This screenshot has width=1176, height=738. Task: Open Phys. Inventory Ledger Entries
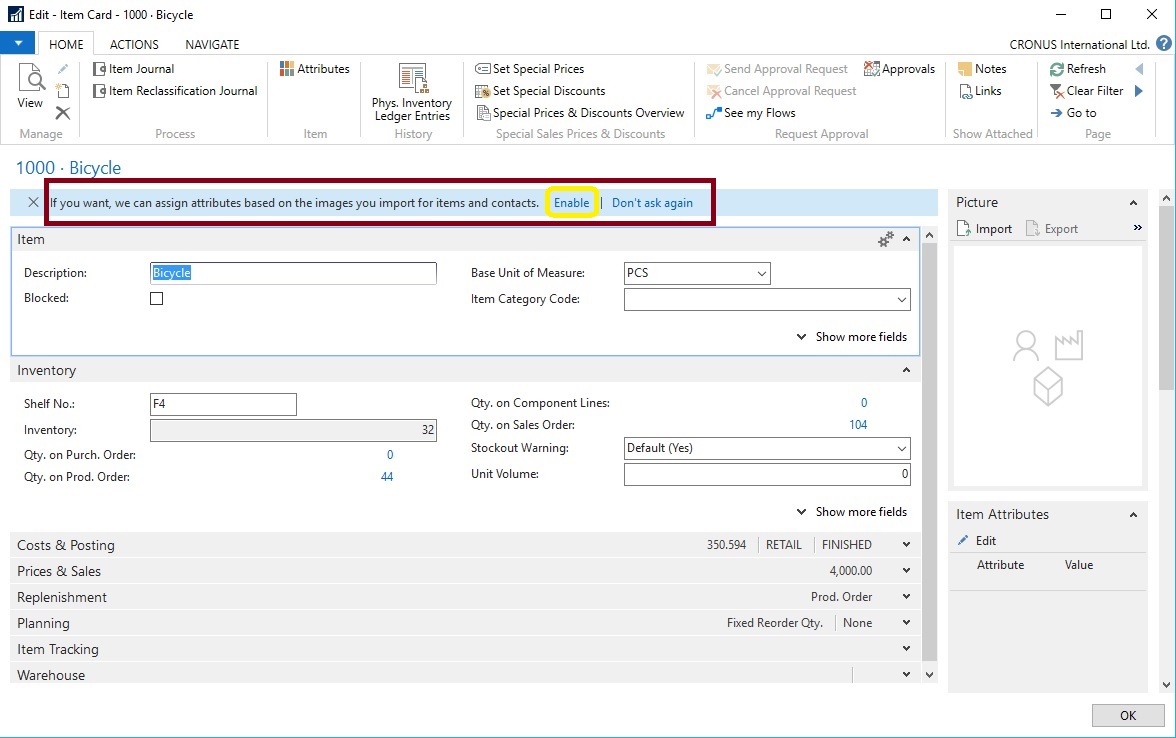coord(412,93)
